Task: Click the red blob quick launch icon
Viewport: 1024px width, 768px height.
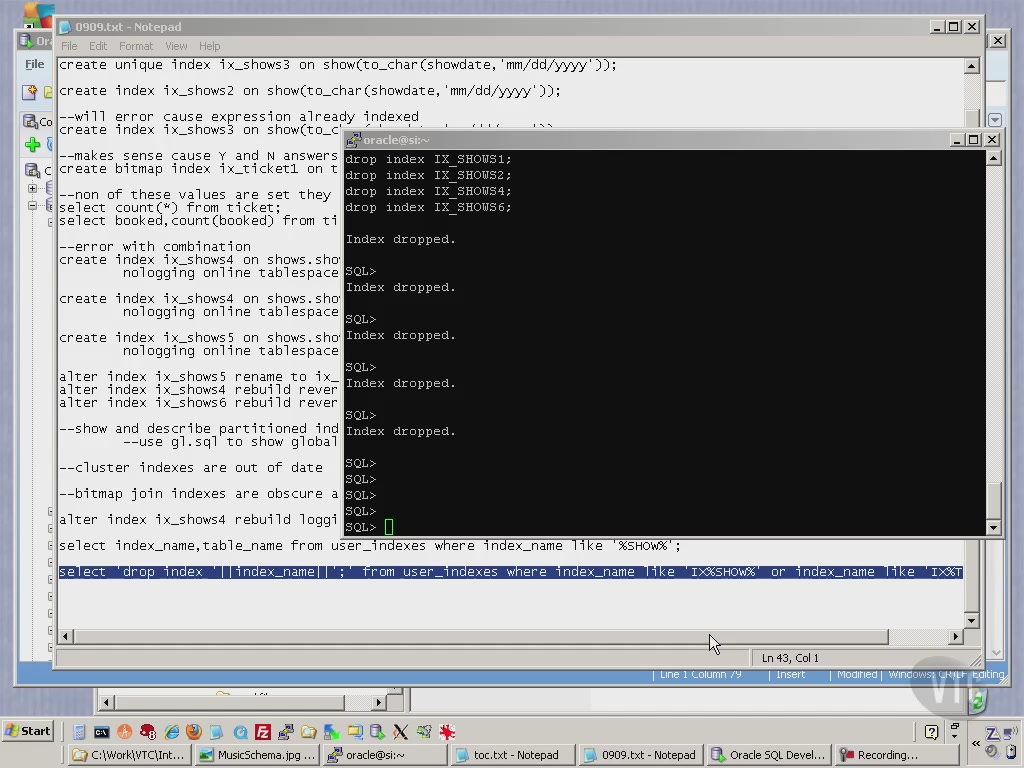Action: pyautogui.click(x=148, y=732)
